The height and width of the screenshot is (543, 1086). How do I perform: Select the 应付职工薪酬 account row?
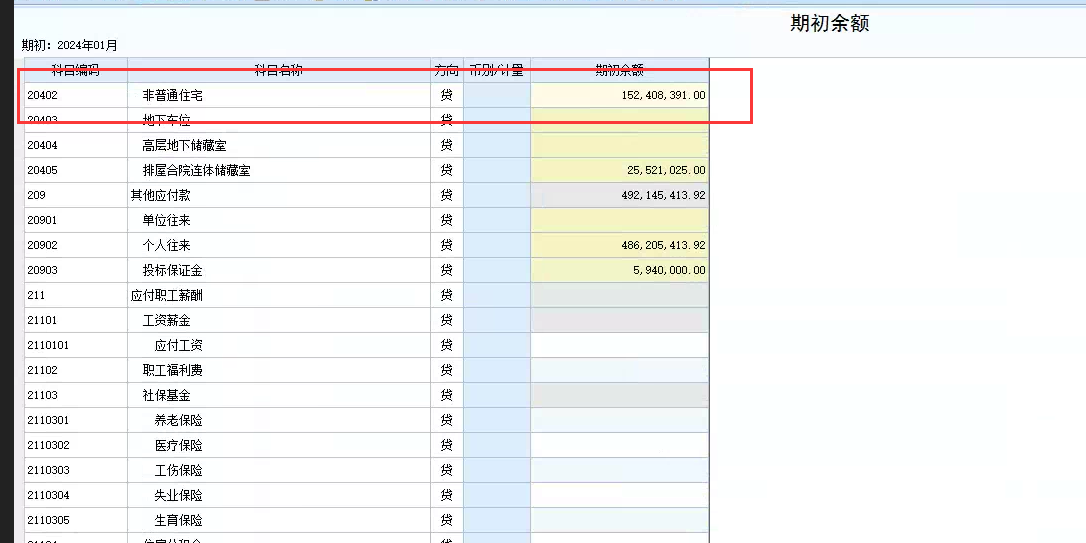point(366,296)
